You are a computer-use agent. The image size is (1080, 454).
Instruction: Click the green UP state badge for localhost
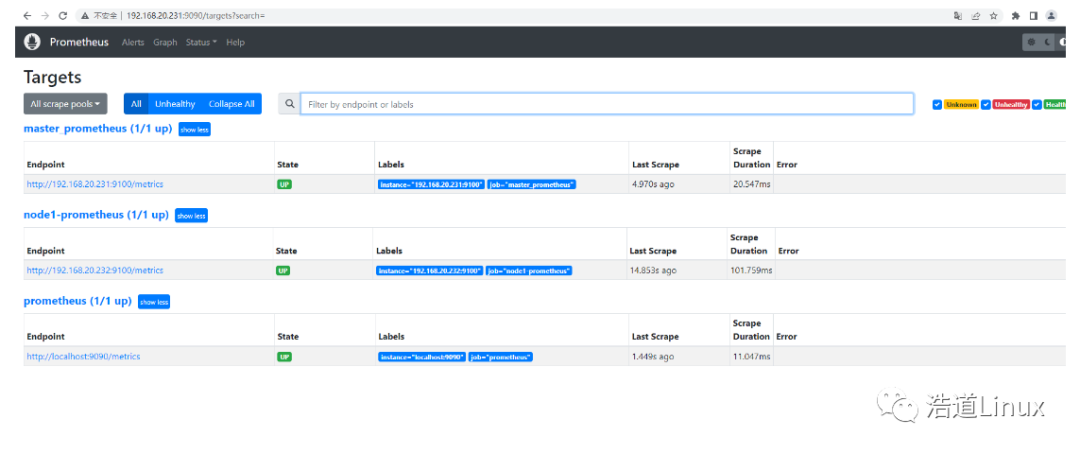(285, 356)
